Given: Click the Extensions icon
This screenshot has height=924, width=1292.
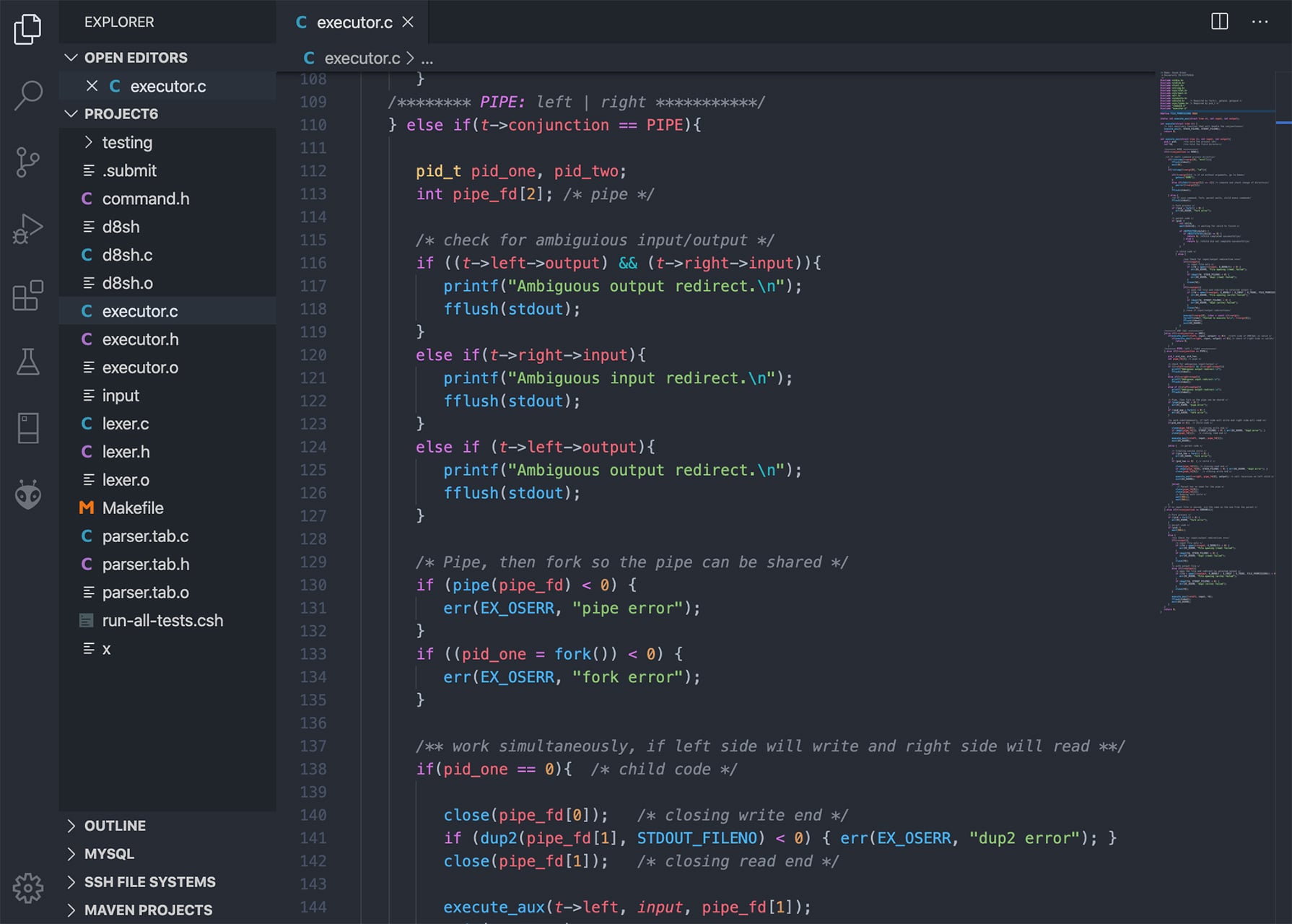Looking at the screenshot, I should [x=27, y=296].
